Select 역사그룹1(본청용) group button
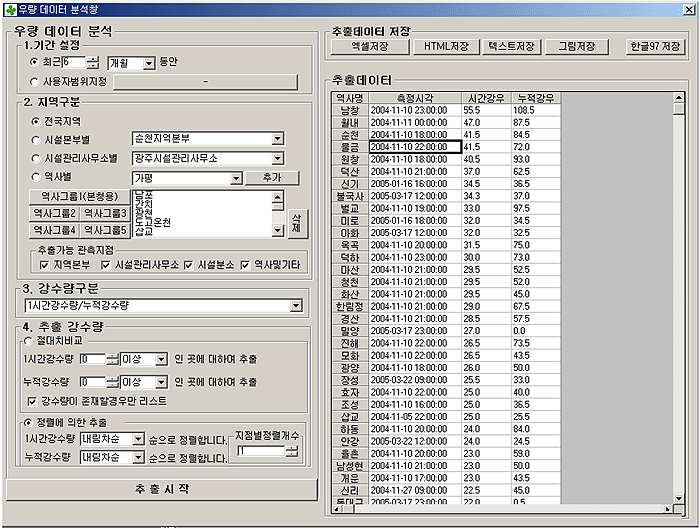 pos(79,196)
